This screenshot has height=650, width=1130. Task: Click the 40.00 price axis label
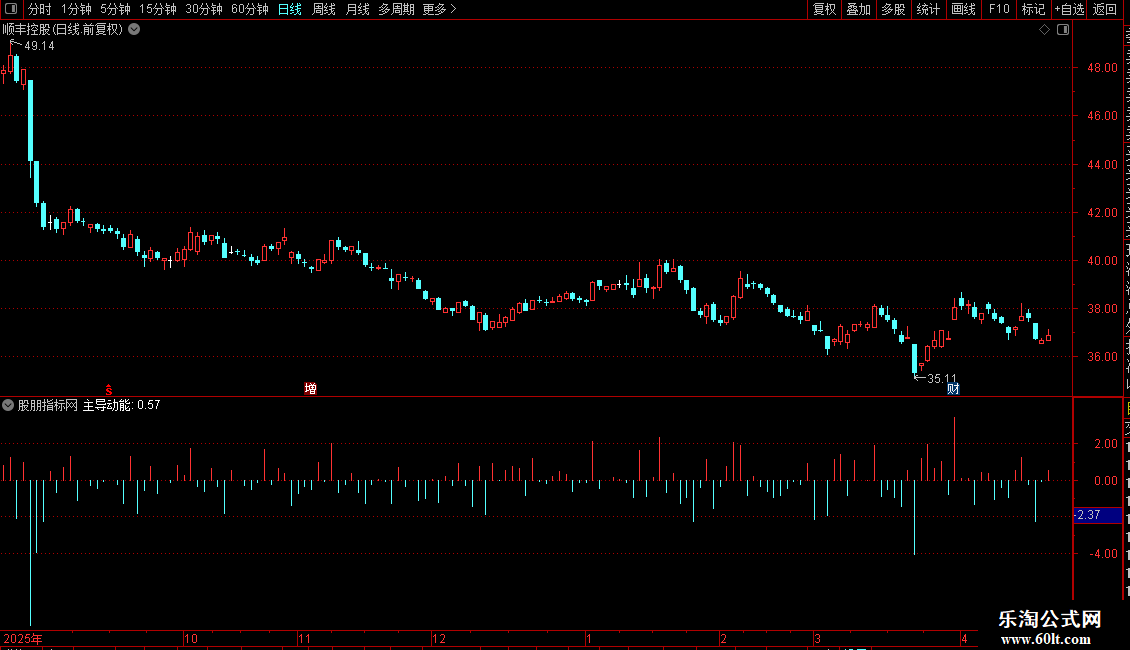coord(1103,261)
